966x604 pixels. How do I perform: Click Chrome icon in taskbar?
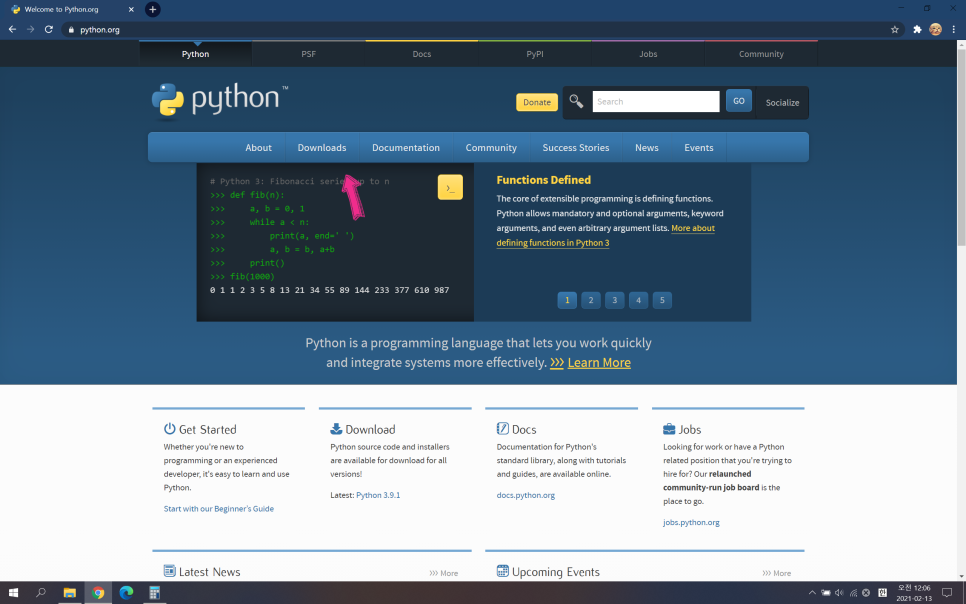pos(98,593)
